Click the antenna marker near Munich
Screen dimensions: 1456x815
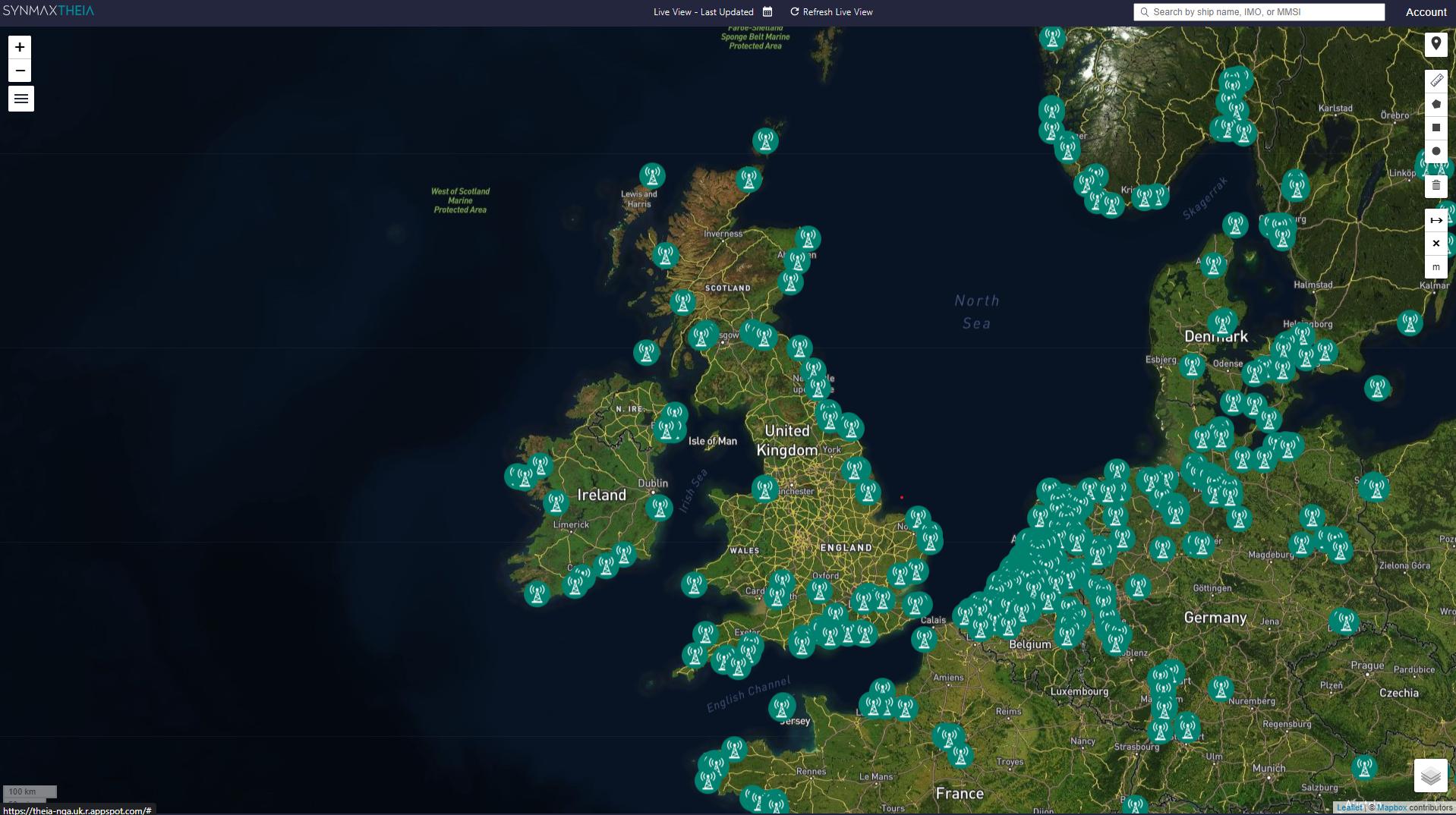pos(1364,767)
